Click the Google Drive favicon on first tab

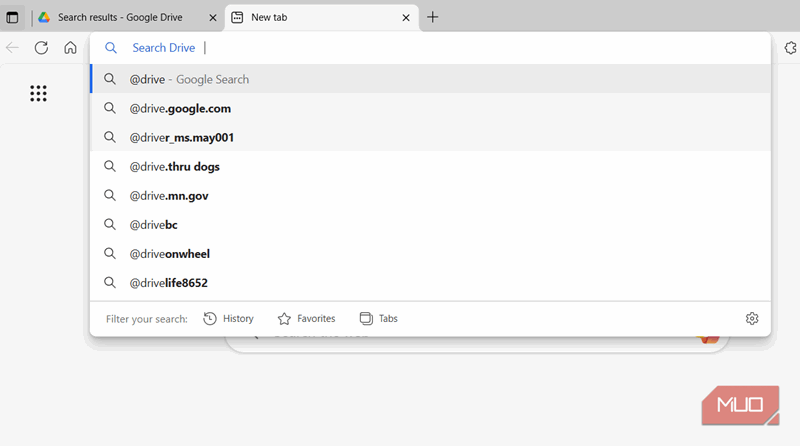[44, 17]
